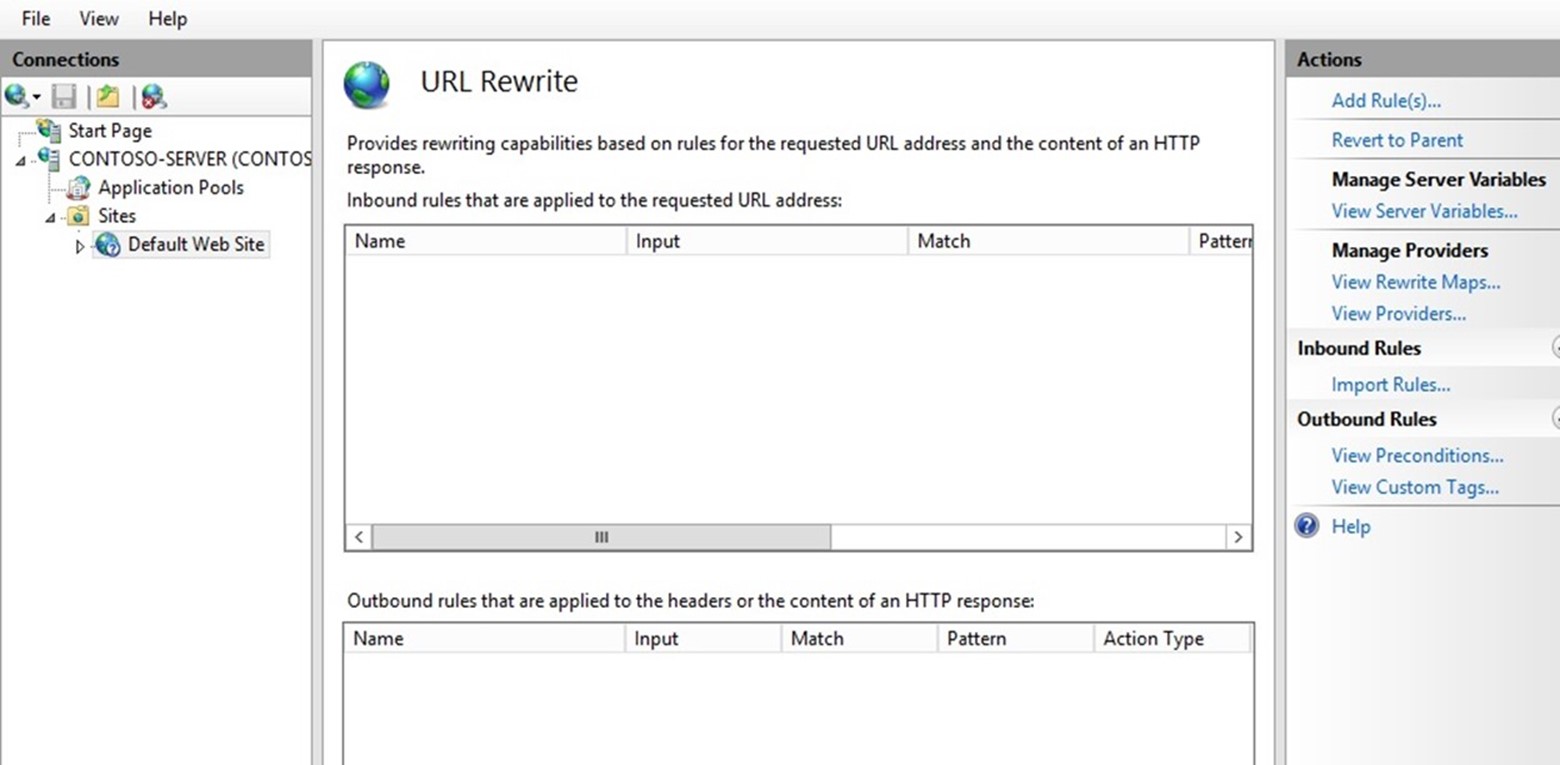Click the delete connection icon
Screen dimensions: 1560x765
153,96
